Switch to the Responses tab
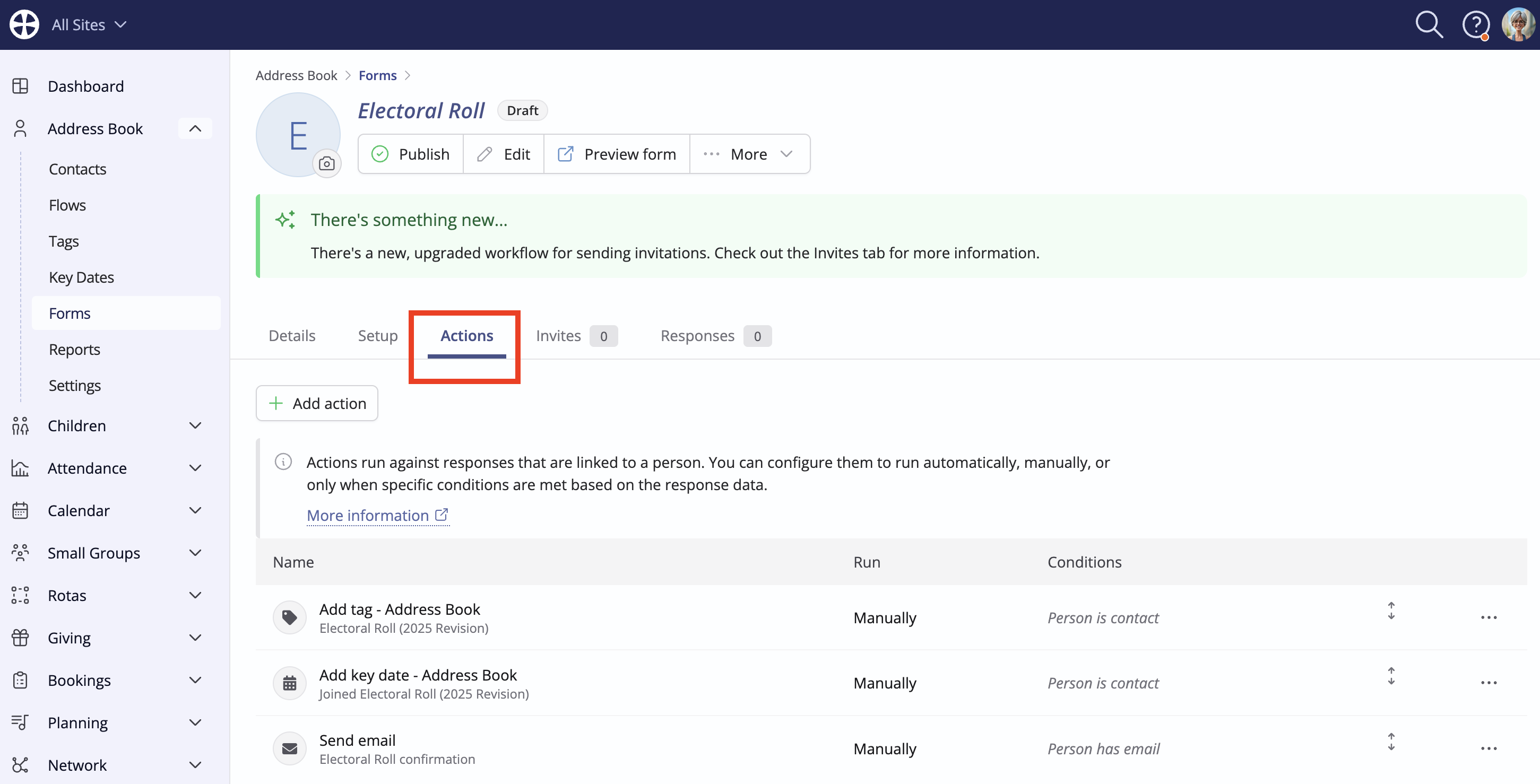 715,336
